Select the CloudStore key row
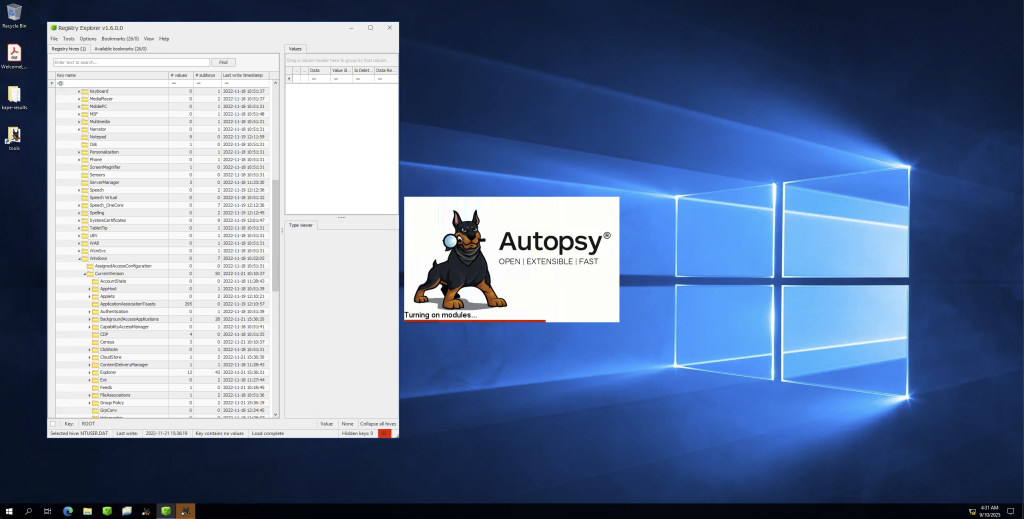Image resolution: width=1024 pixels, height=519 pixels. click(x=163, y=357)
